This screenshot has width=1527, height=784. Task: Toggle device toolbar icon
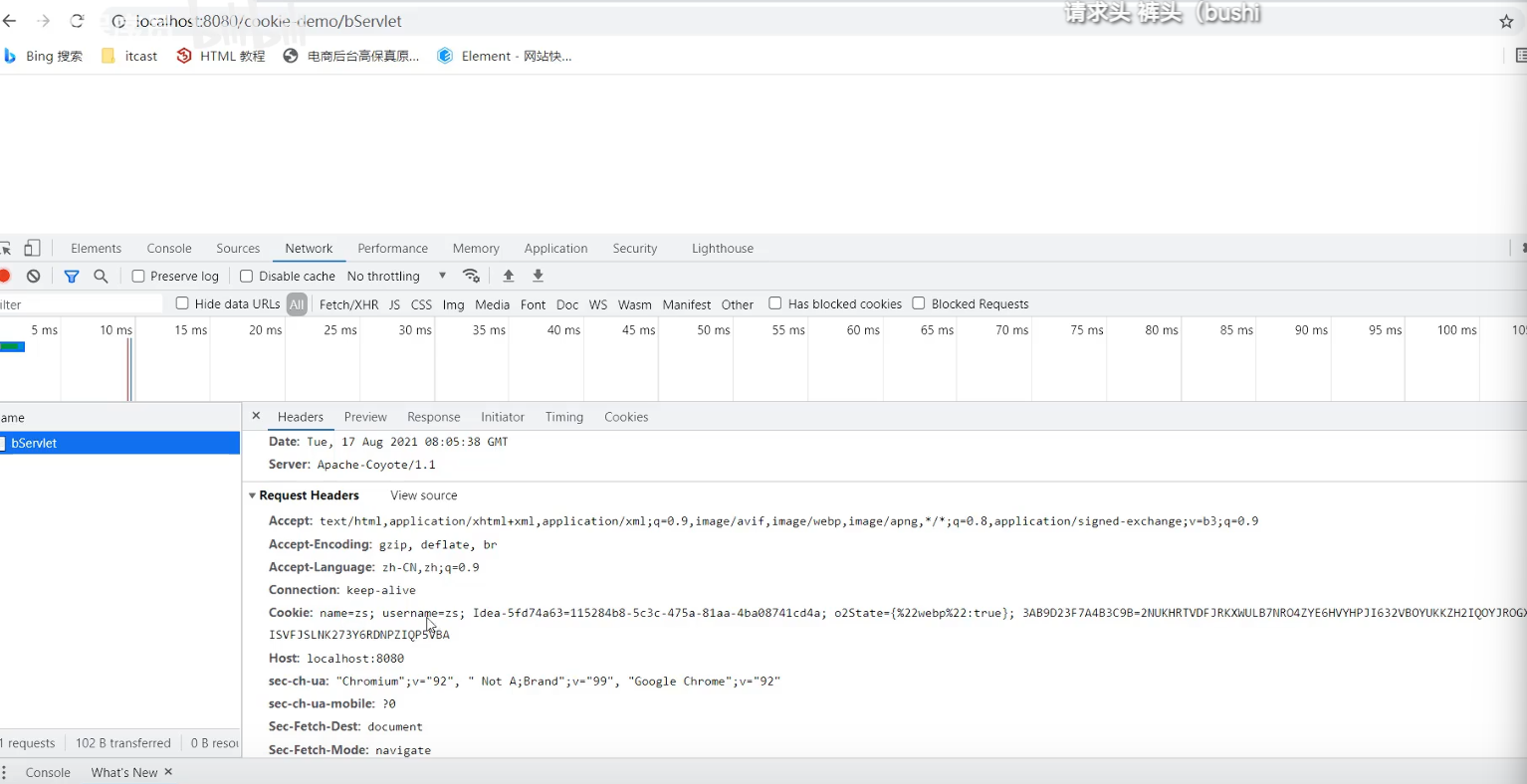(x=33, y=248)
